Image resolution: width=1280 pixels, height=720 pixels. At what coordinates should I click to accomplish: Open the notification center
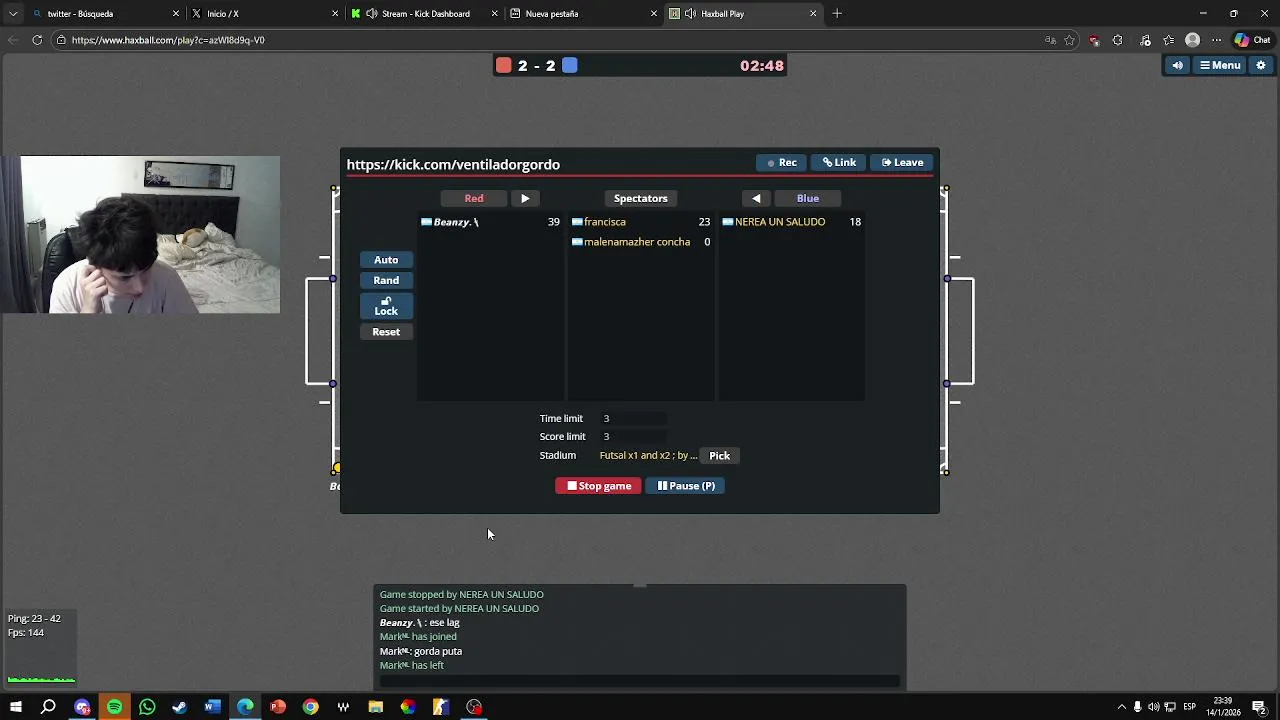pos(1259,707)
